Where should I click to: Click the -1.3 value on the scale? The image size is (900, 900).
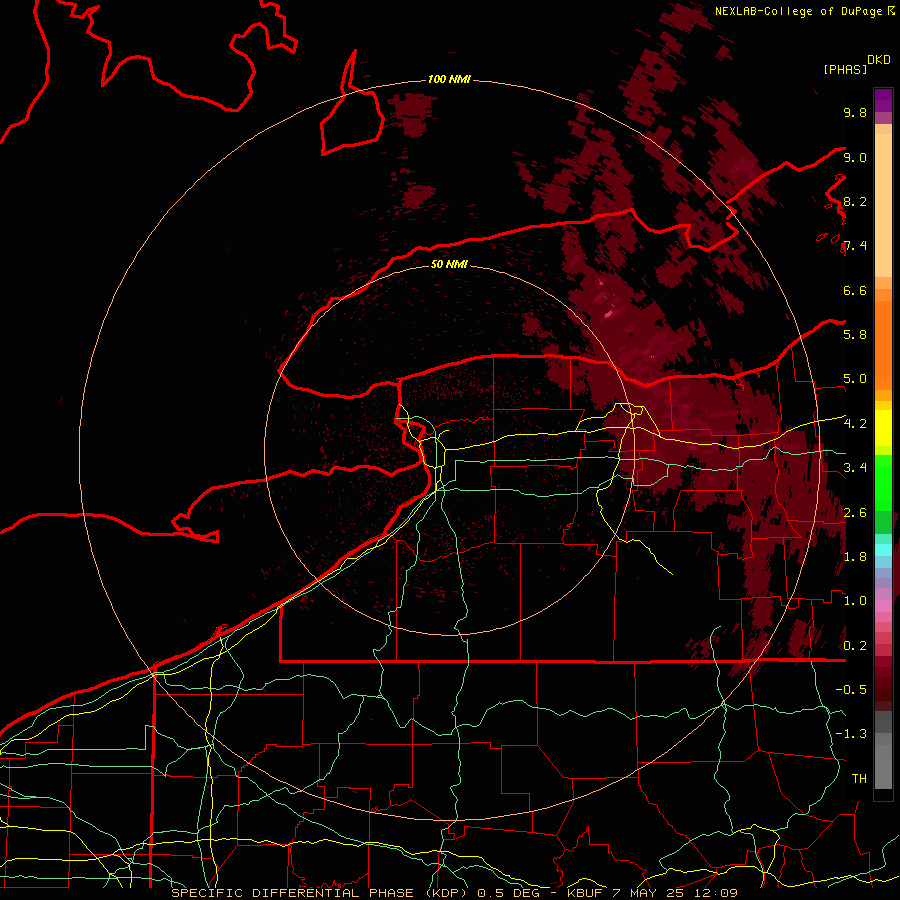(851, 734)
